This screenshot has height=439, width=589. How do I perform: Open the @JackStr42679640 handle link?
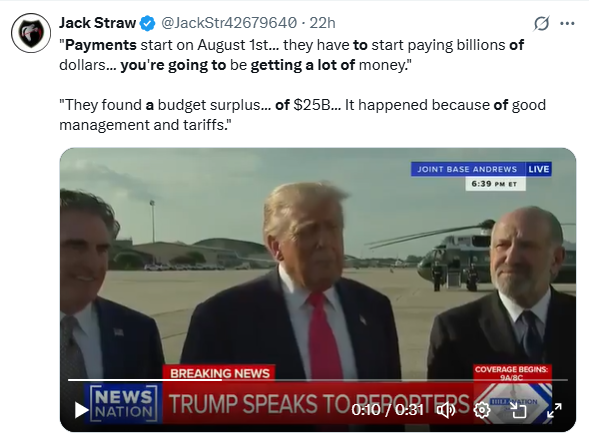(x=229, y=23)
